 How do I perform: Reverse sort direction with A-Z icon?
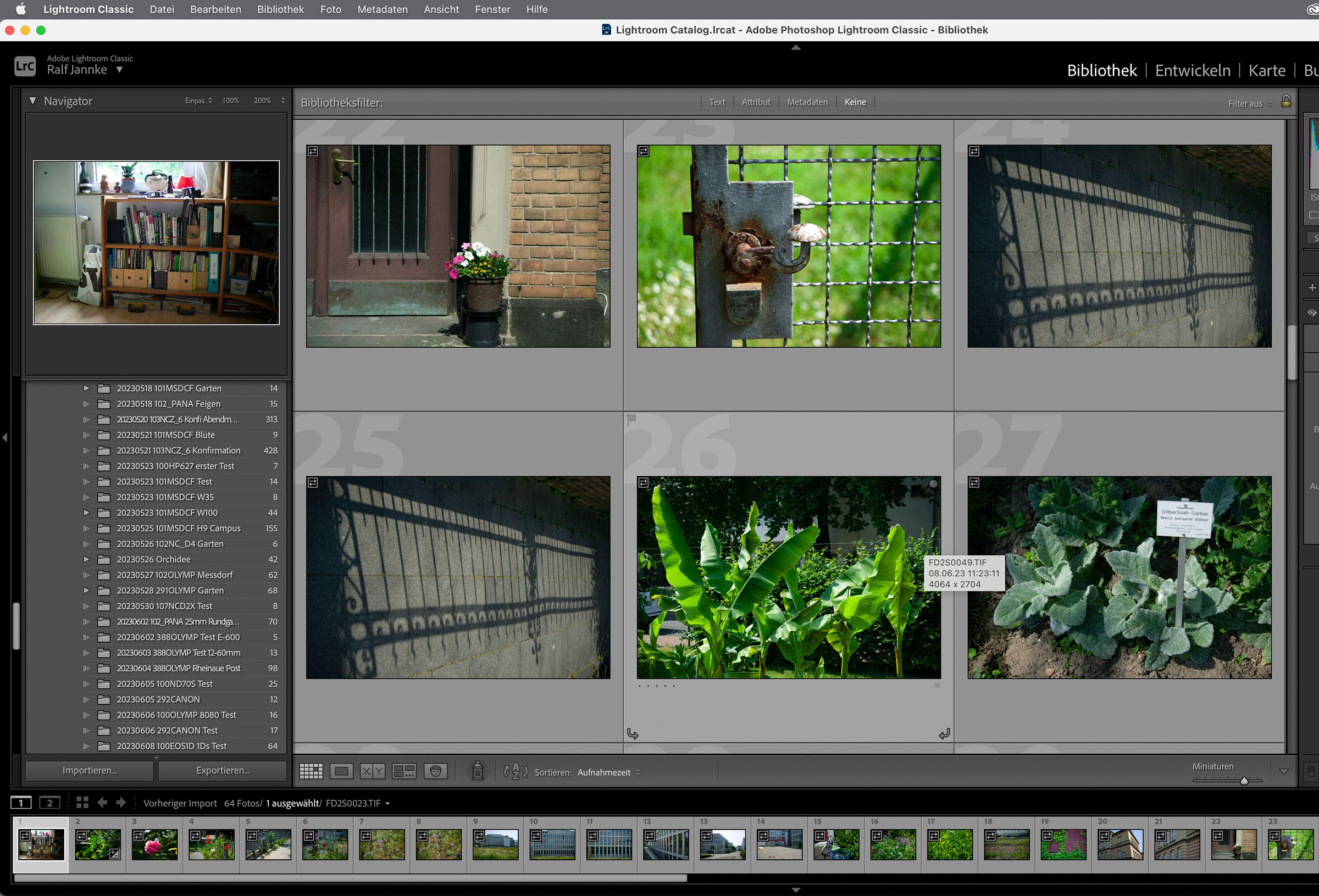[516, 771]
